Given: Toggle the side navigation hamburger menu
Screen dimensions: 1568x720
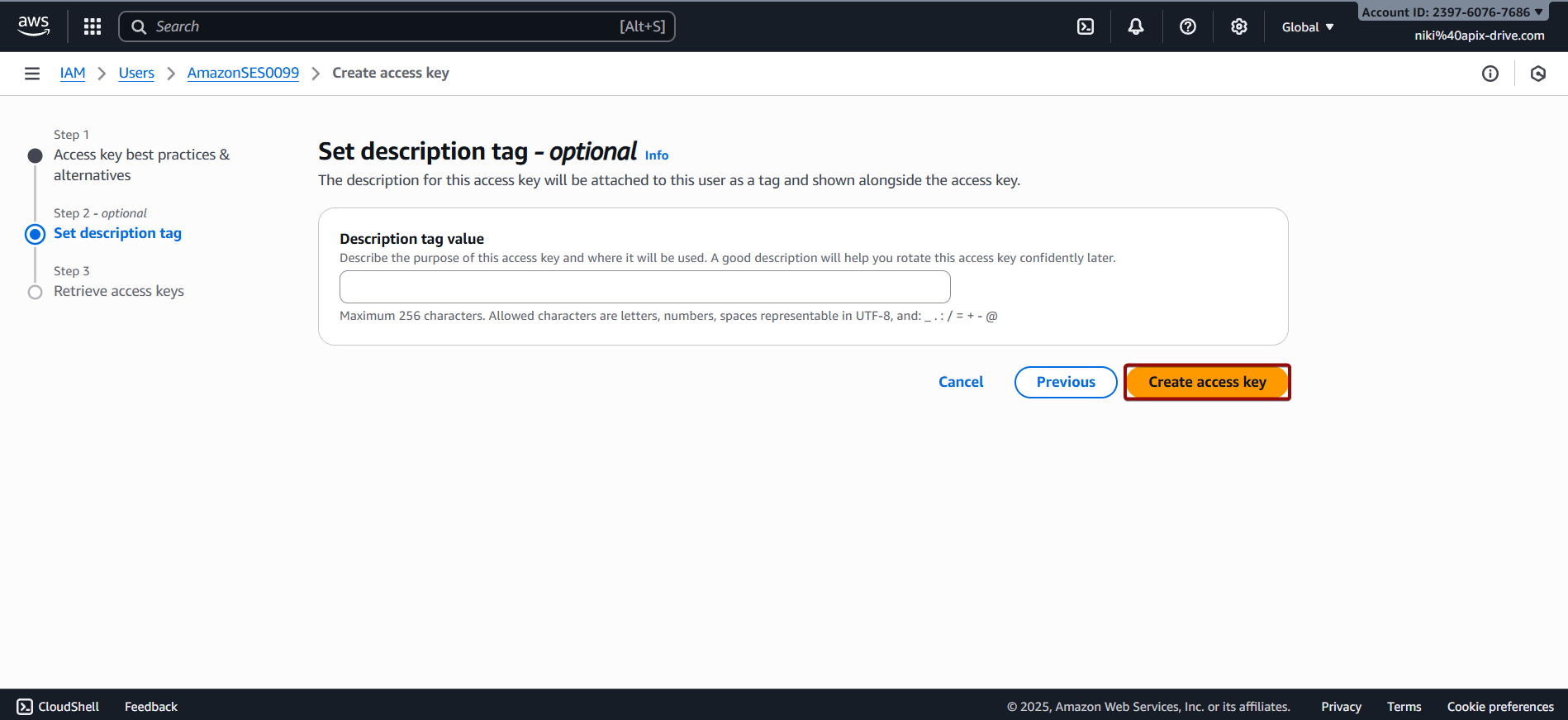Looking at the screenshot, I should [x=32, y=74].
